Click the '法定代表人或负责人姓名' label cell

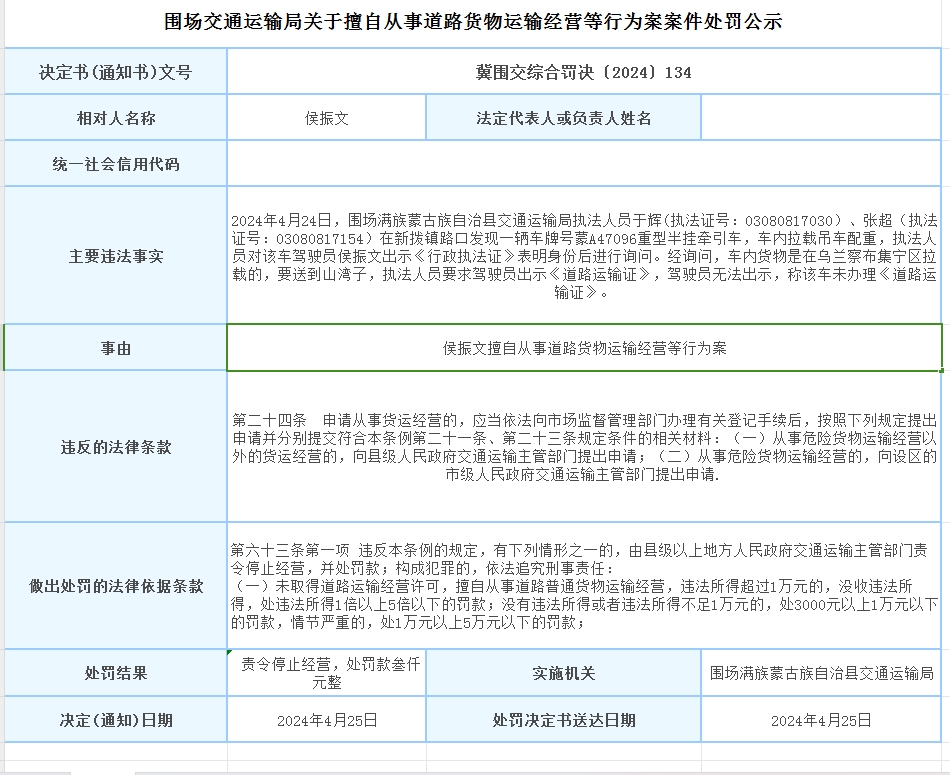pyautogui.click(x=563, y=118)
